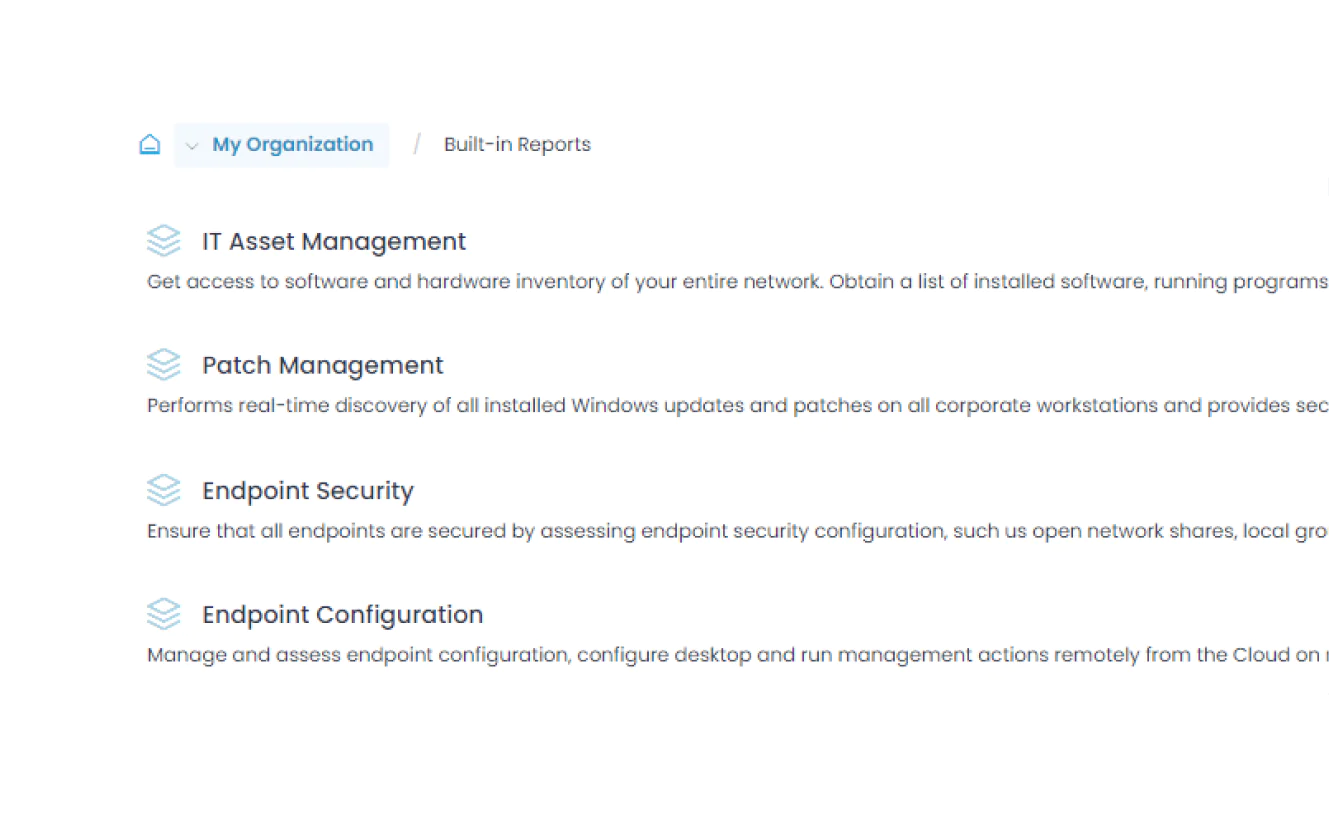This screenshot has width=1329, height=825.
Task: Open the My Organization selector
Action: 282,145
